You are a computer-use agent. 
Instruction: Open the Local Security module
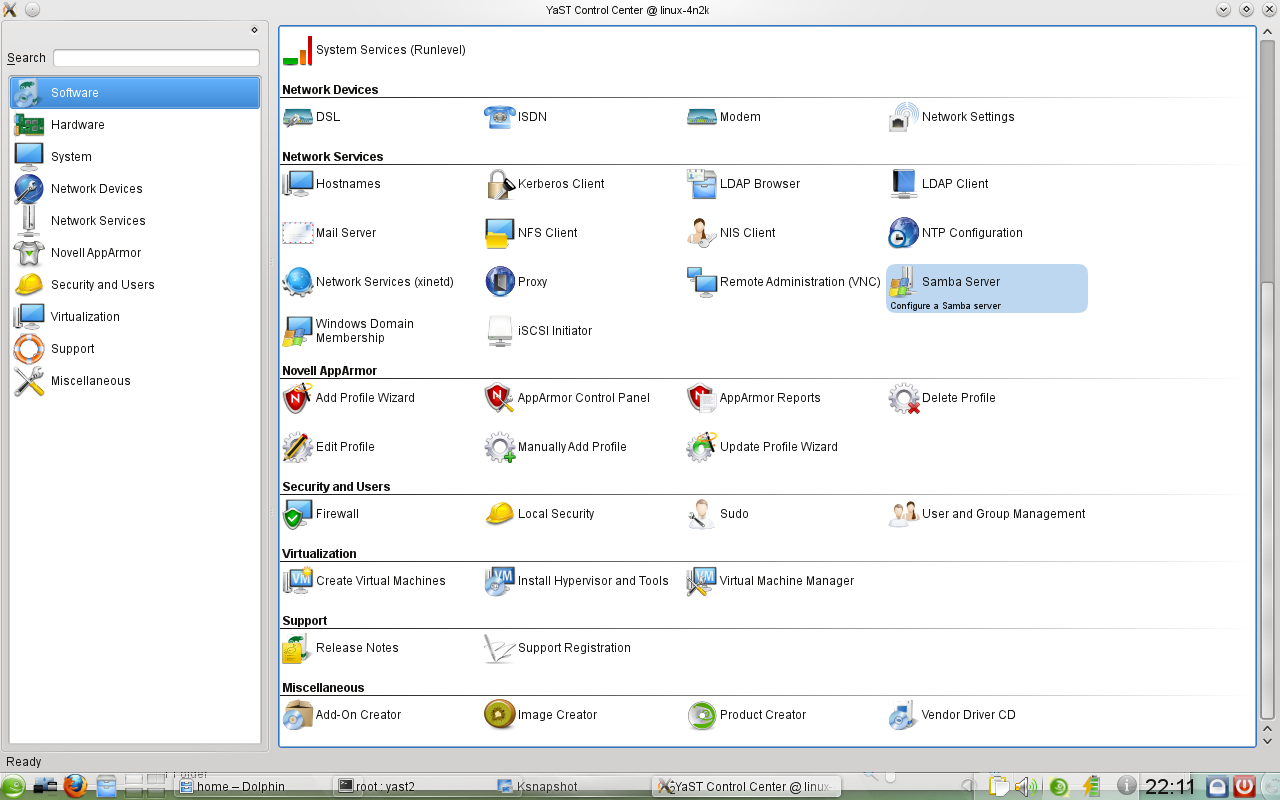point(539,514)
